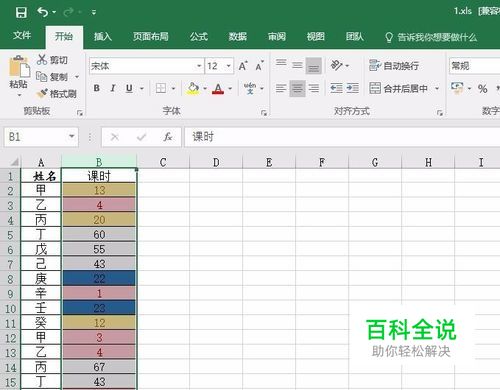
Task: Switch to the 数据 (Data) tab
Action: click(237, 36)
